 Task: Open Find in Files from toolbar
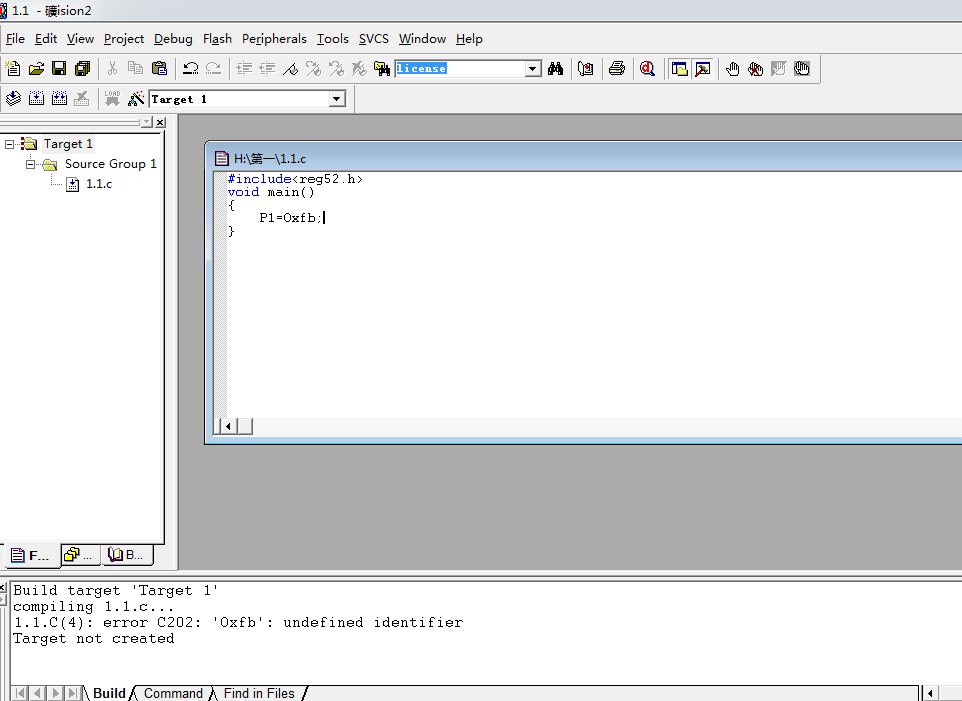[382, 69]
